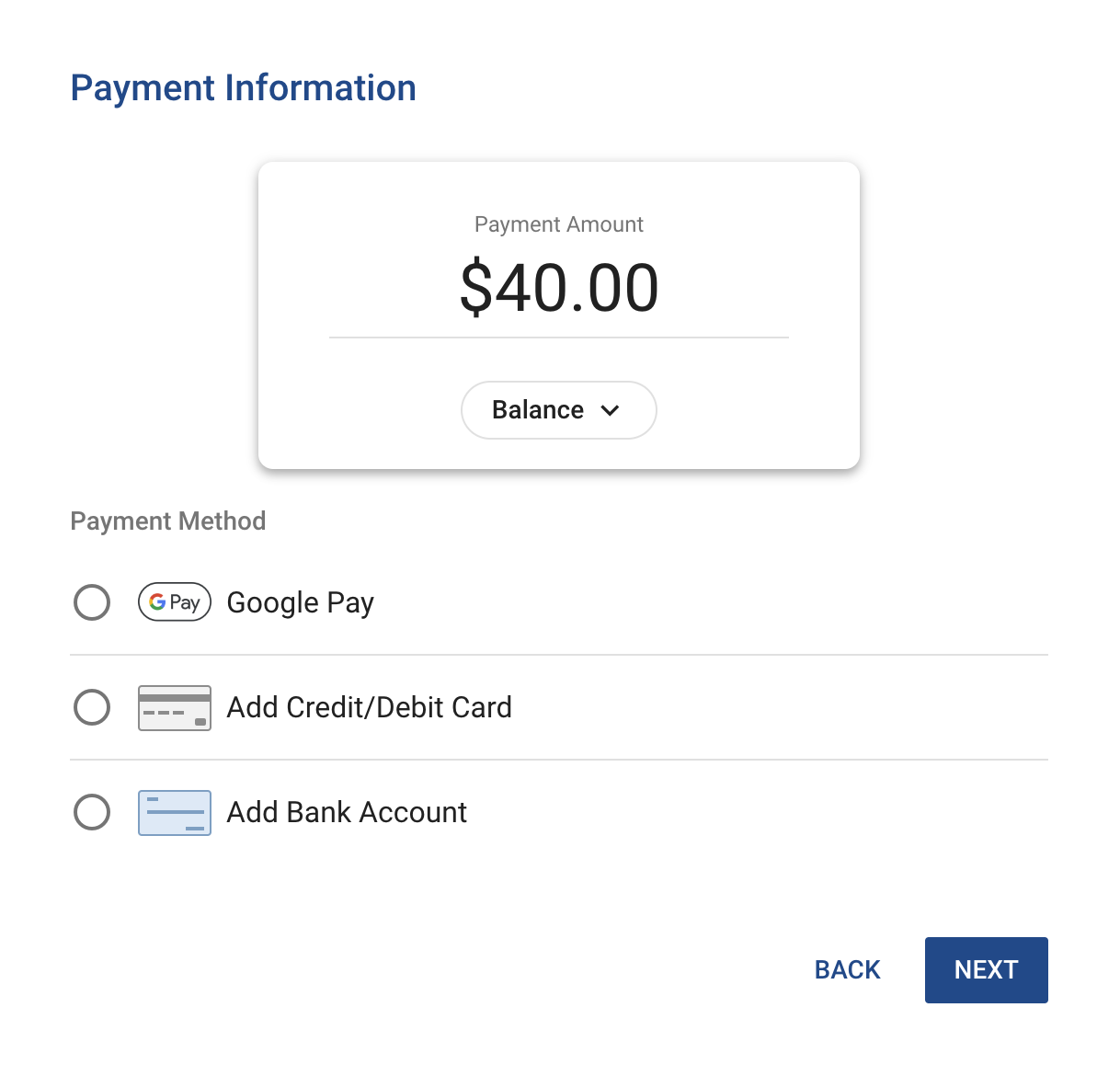
Task: Select the Add Bank Account radio button
Action: pyautogui.click(x=92, y=812)
